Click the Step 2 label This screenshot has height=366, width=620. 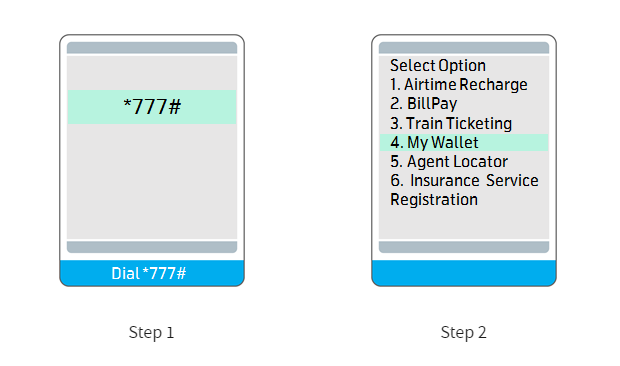click(x=463, y=332)
